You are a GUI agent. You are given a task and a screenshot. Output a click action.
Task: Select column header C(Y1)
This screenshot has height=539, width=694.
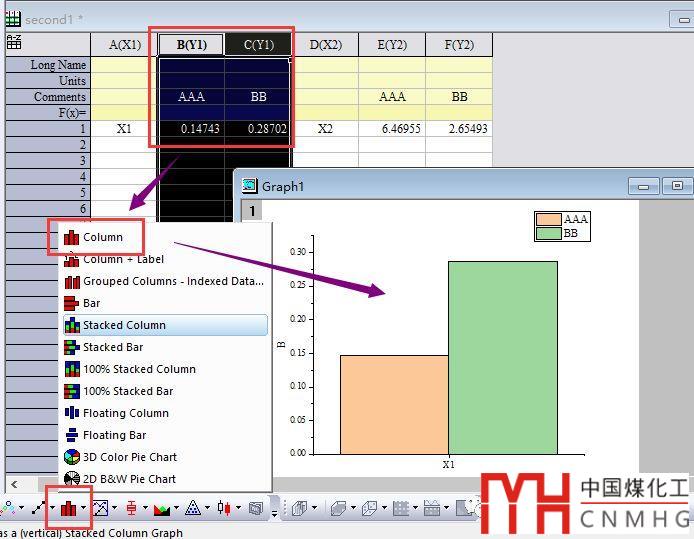click(x=258, y=45)
